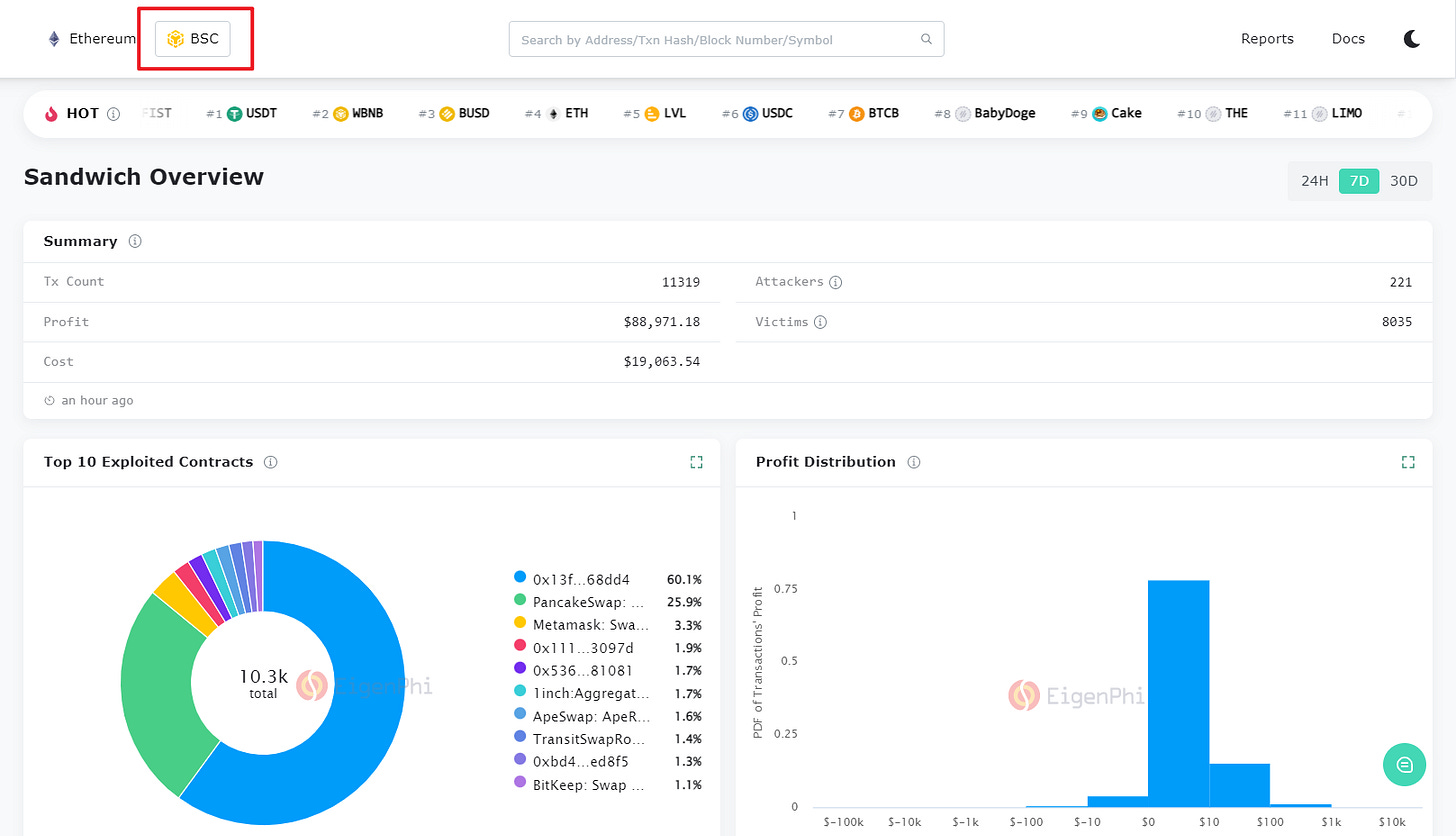Viewport: 1456px width, 836px height.
Task: Select the 1inch Aggregator legend entry
Action: tap(607, 693)
